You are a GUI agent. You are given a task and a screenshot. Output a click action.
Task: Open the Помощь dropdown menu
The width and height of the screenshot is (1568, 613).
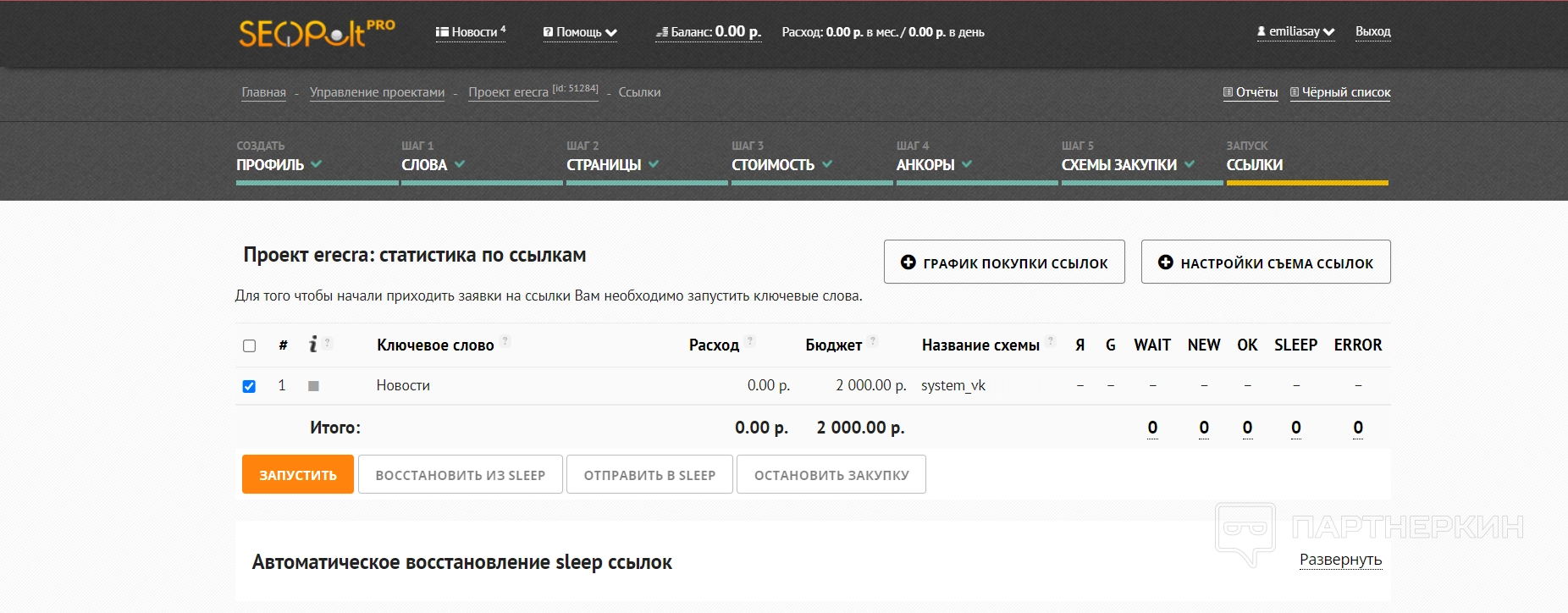pos(580,32)
